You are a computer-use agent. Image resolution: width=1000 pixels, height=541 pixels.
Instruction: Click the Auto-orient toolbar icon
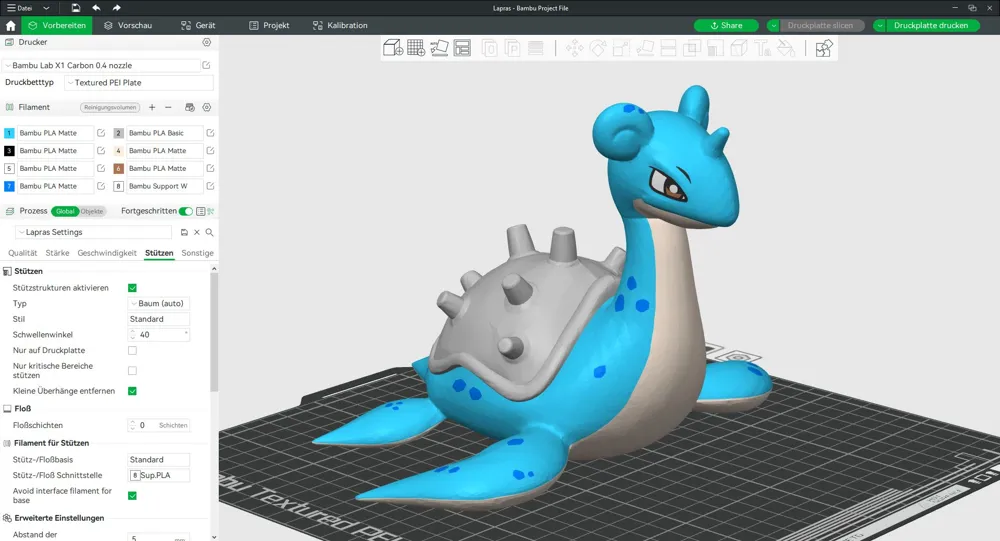click(439, 48)
